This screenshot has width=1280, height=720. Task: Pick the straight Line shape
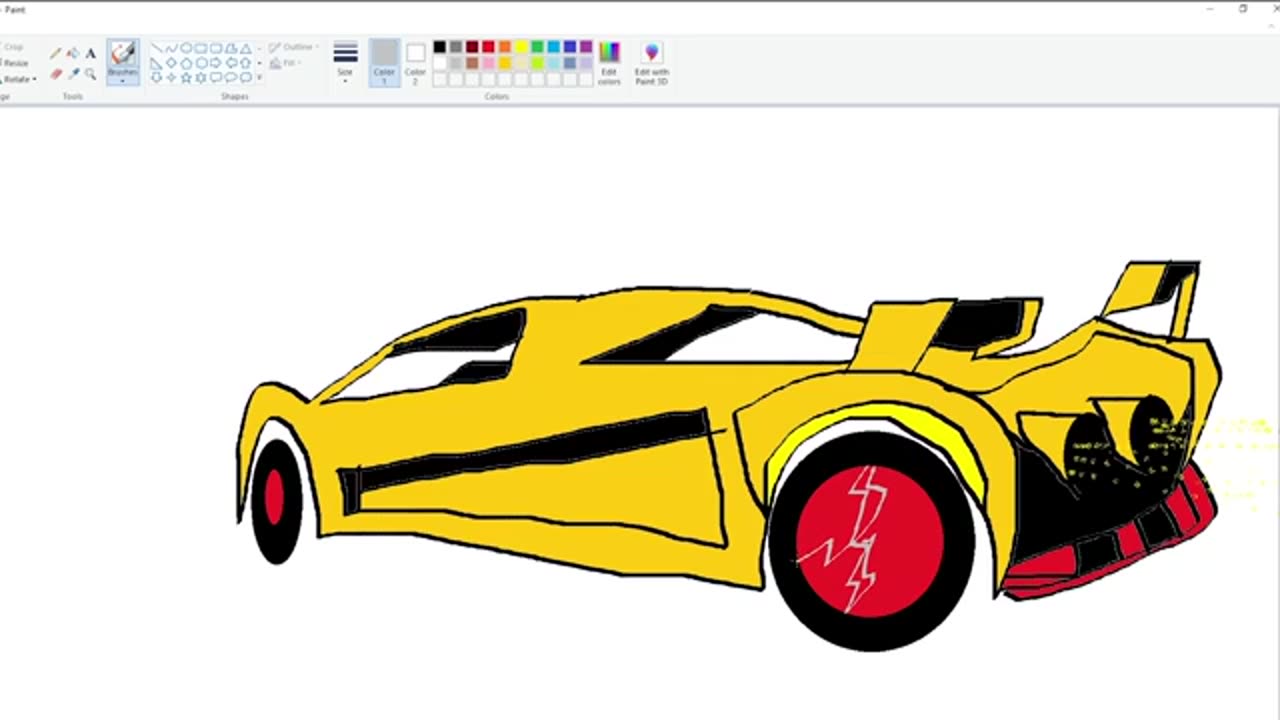pos(157,48)
